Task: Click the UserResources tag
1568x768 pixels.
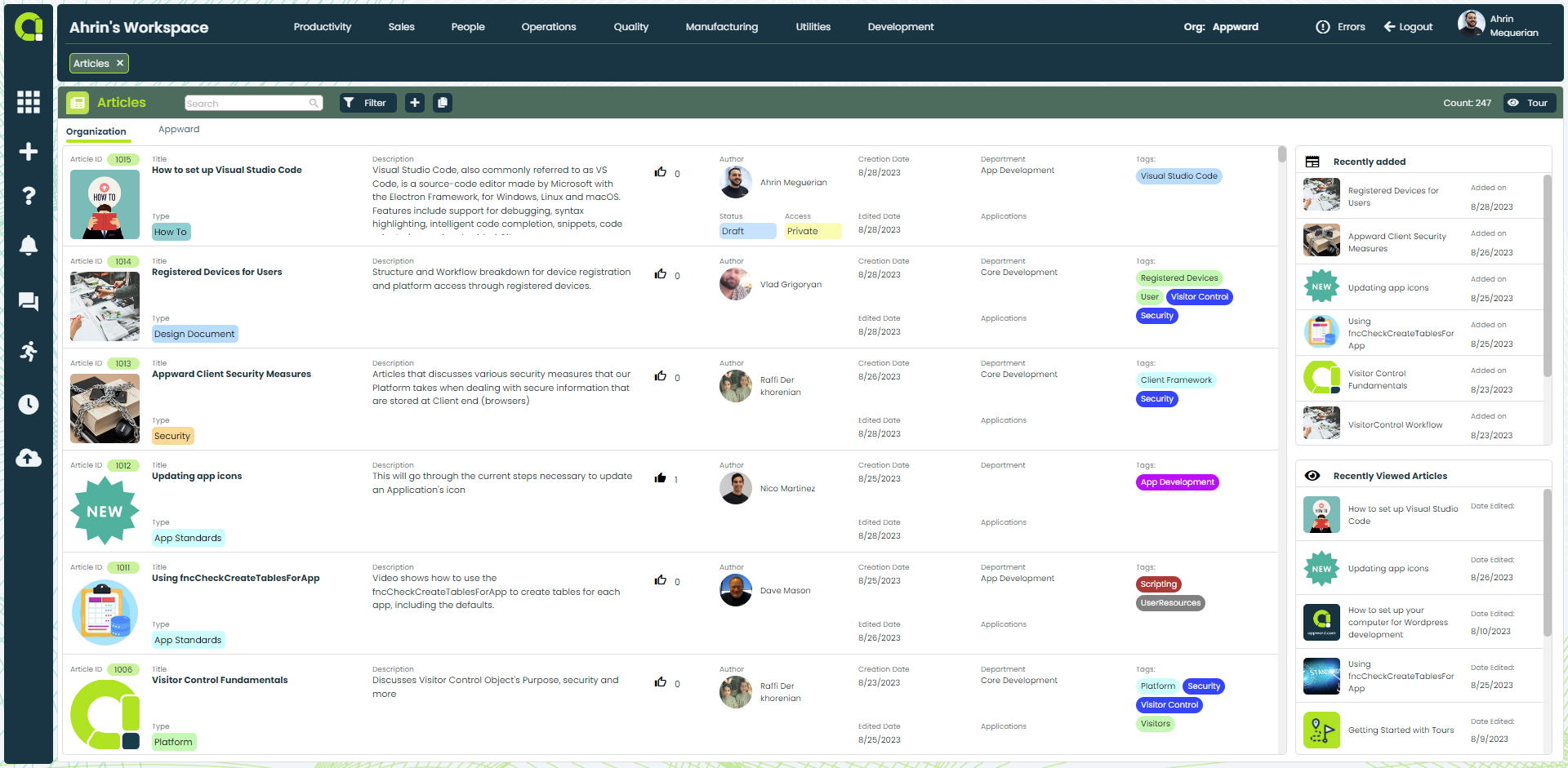Action: click(x=1170, y=603)
